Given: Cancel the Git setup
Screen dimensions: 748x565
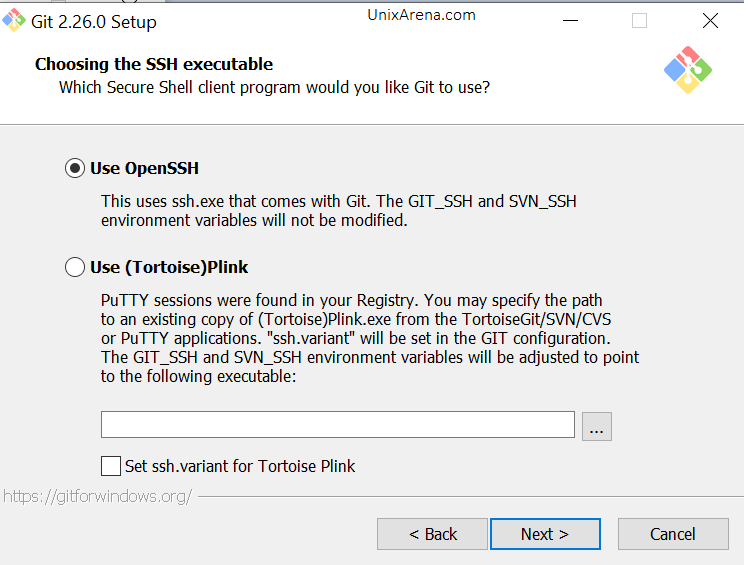Looking at the screenshot, I should [x=673, y=534].
